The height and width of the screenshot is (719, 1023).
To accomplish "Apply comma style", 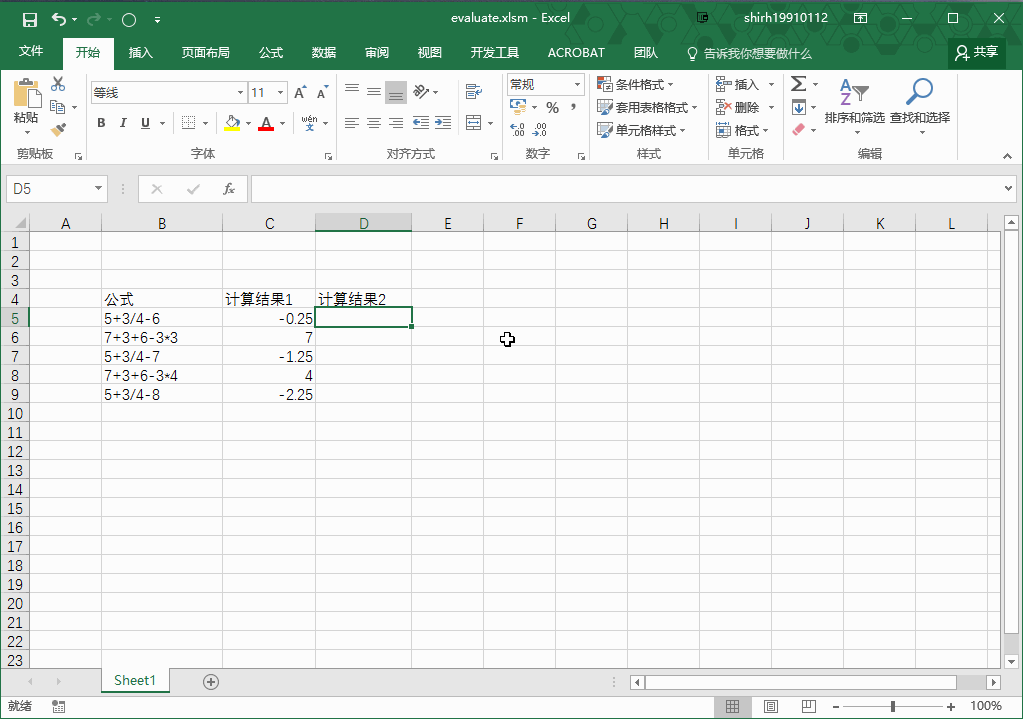I will pos(573,108).
